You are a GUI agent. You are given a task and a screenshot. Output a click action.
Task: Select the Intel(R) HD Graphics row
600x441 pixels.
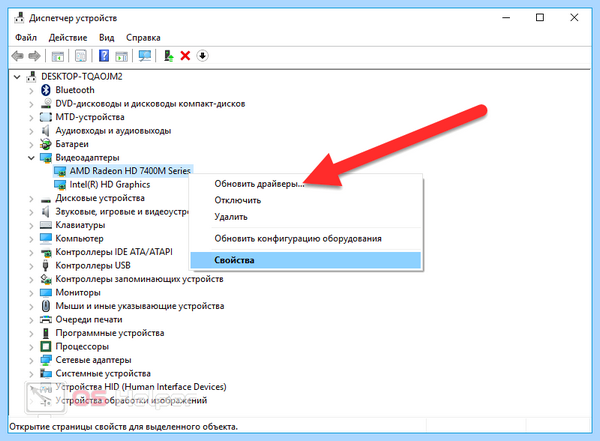point(109,185)
